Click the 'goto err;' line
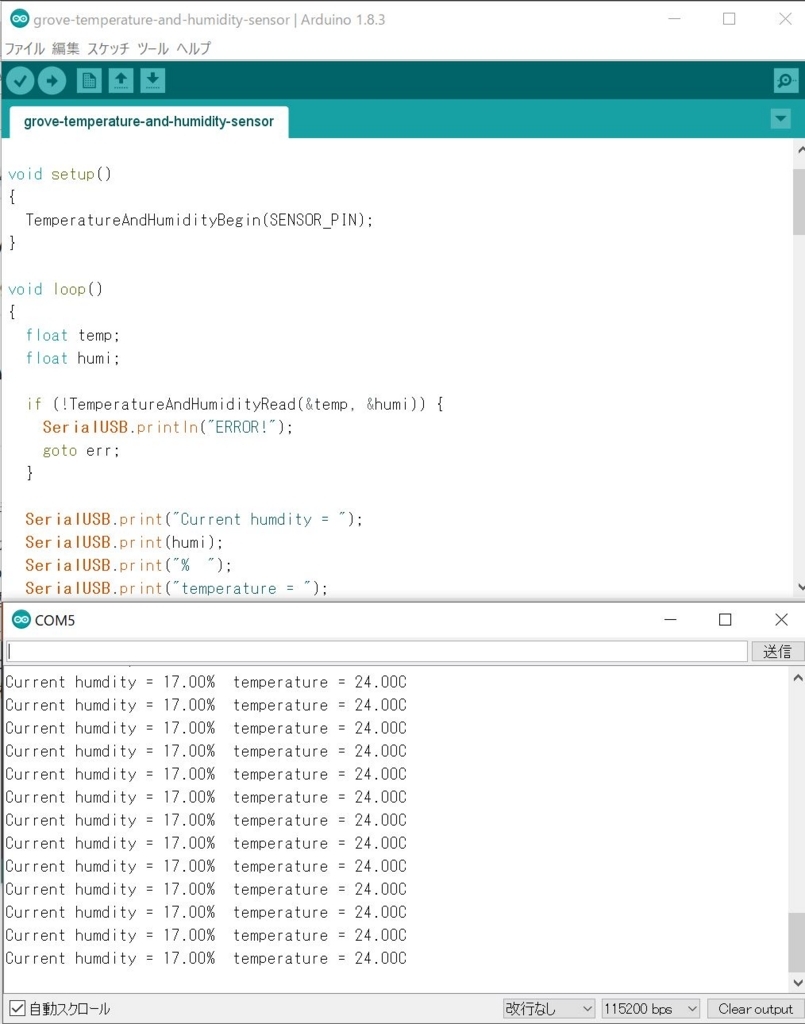This screenshot has width=805, height=1024. (81, 450)
